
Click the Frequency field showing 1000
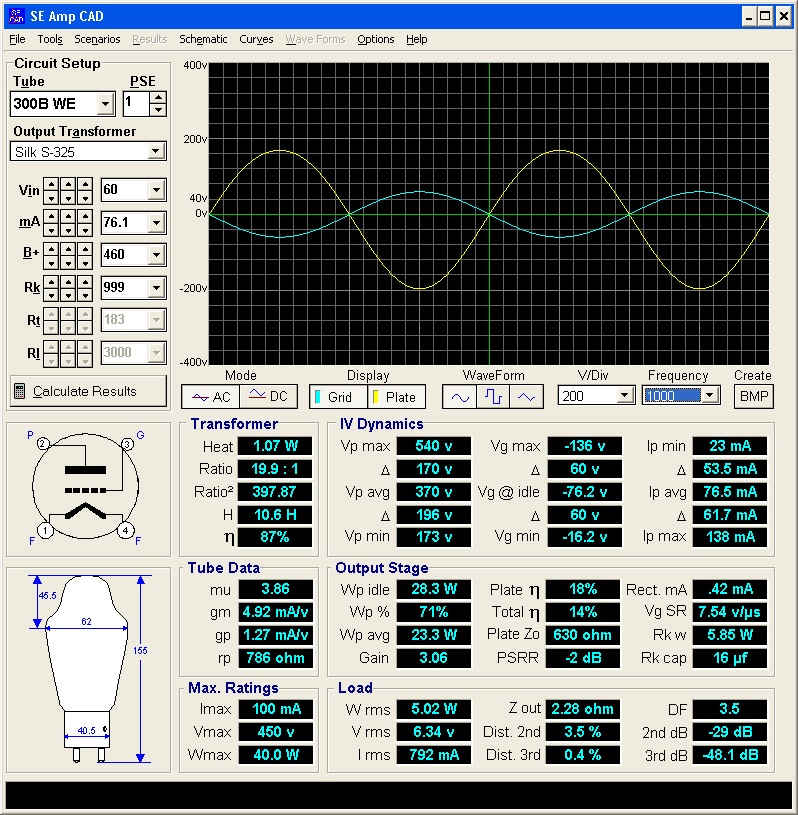[673, 396]
